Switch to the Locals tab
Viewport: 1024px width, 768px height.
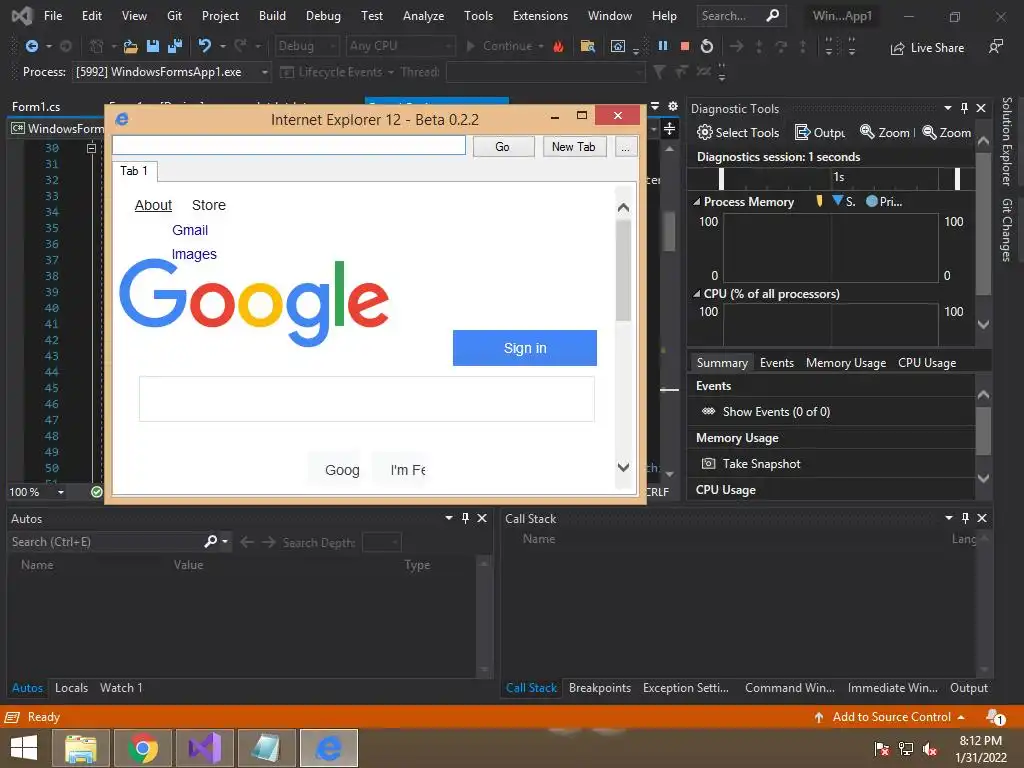click(x=71, y=688)
